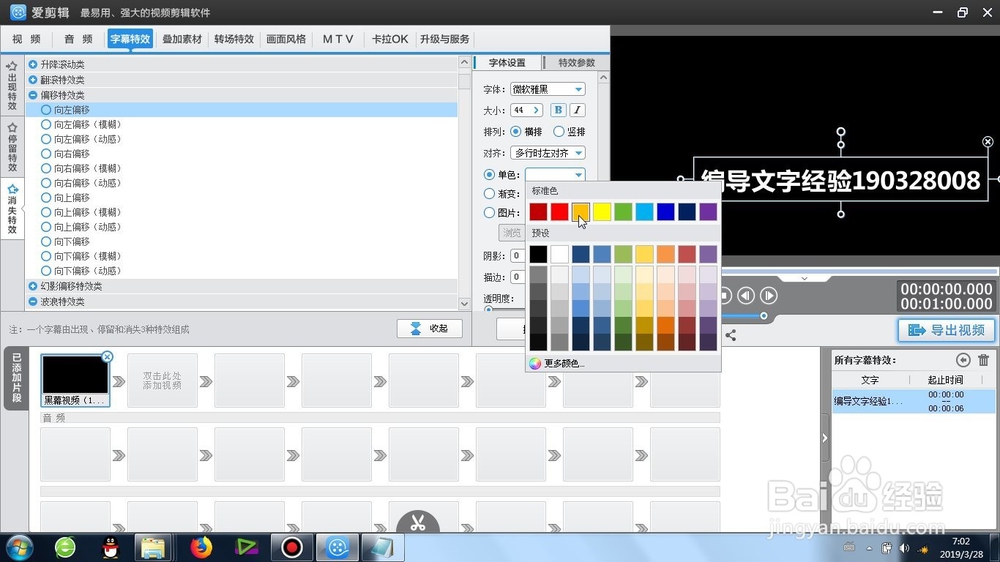Expand 升降滚动类 effect category
The image size is (1000, 562).
[33, 64]
